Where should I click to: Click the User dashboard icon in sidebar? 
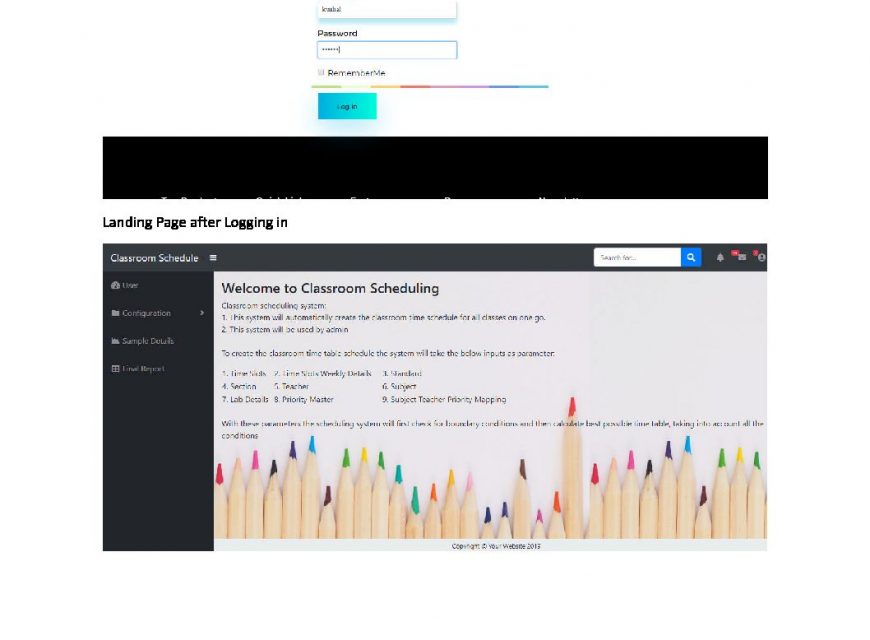(115, 285)
